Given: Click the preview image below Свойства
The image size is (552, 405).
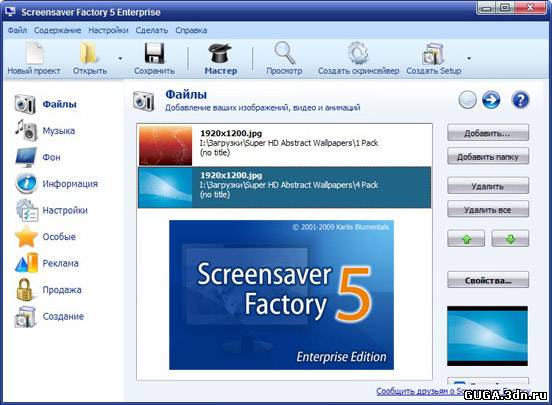Looking at the screenshot, I should tap(487, 336).
